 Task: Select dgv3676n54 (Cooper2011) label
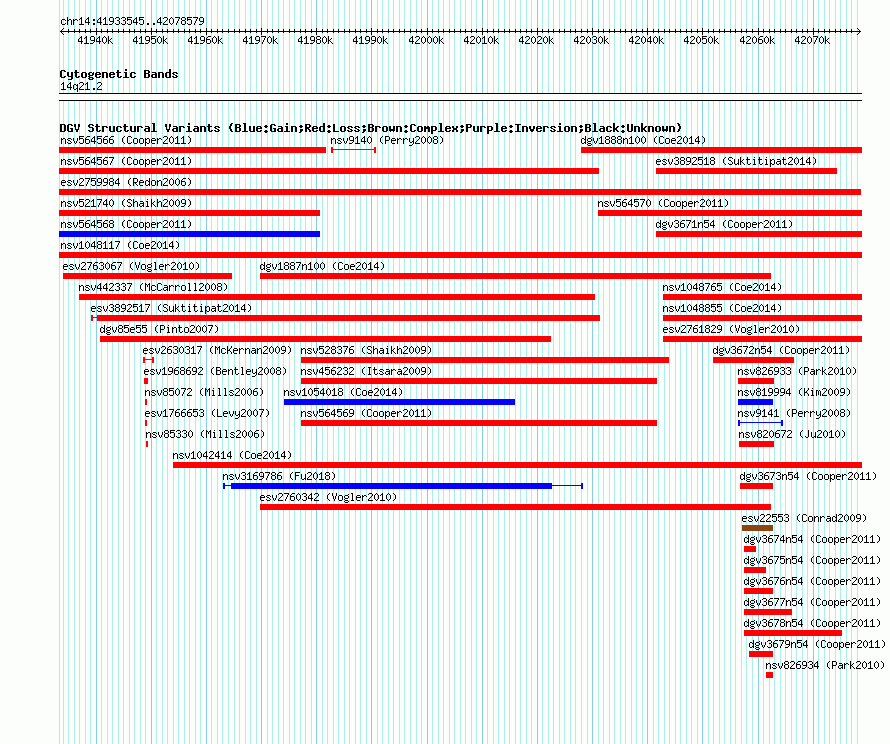pos(812,581)
